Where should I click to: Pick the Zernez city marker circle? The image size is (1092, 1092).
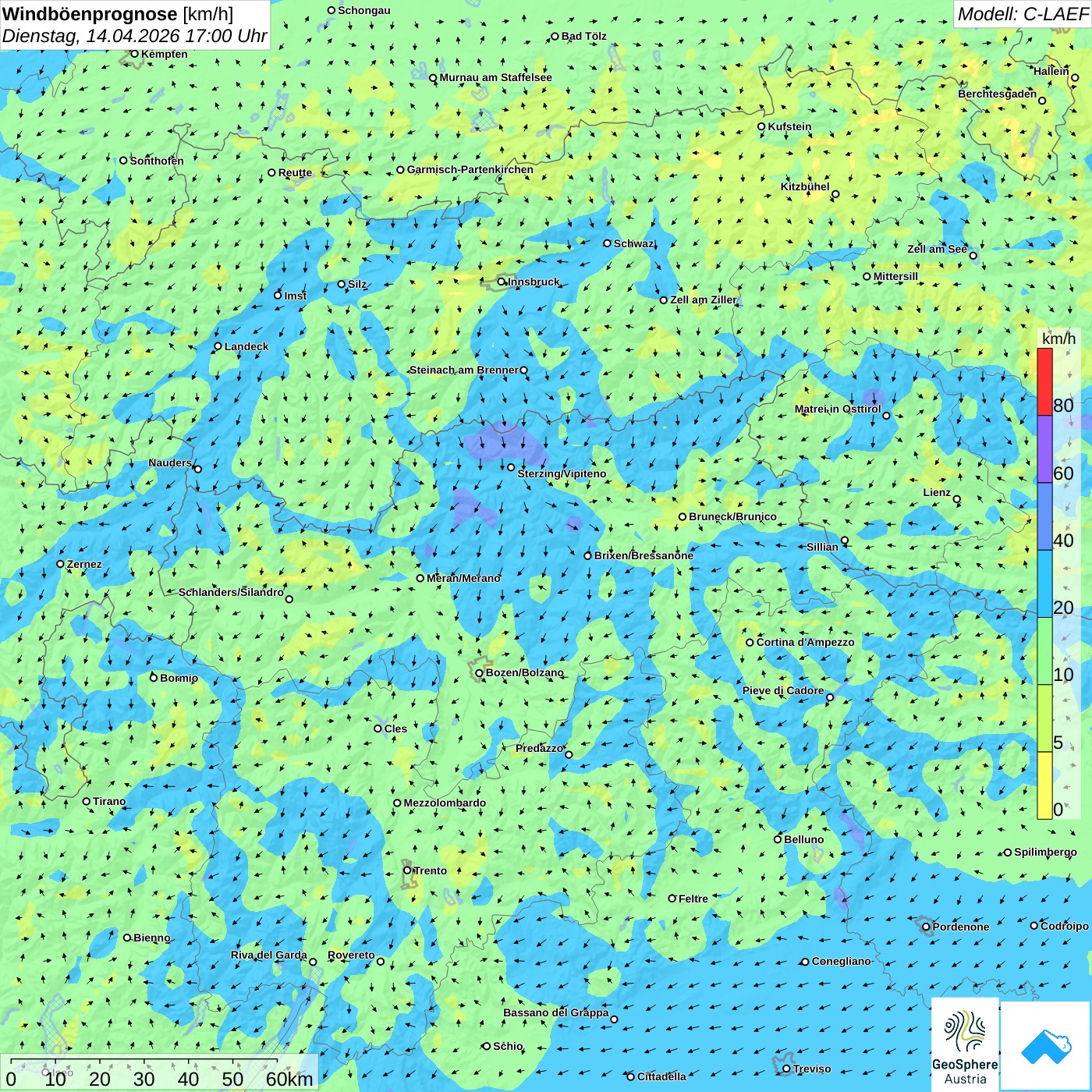tap(60, 564)
